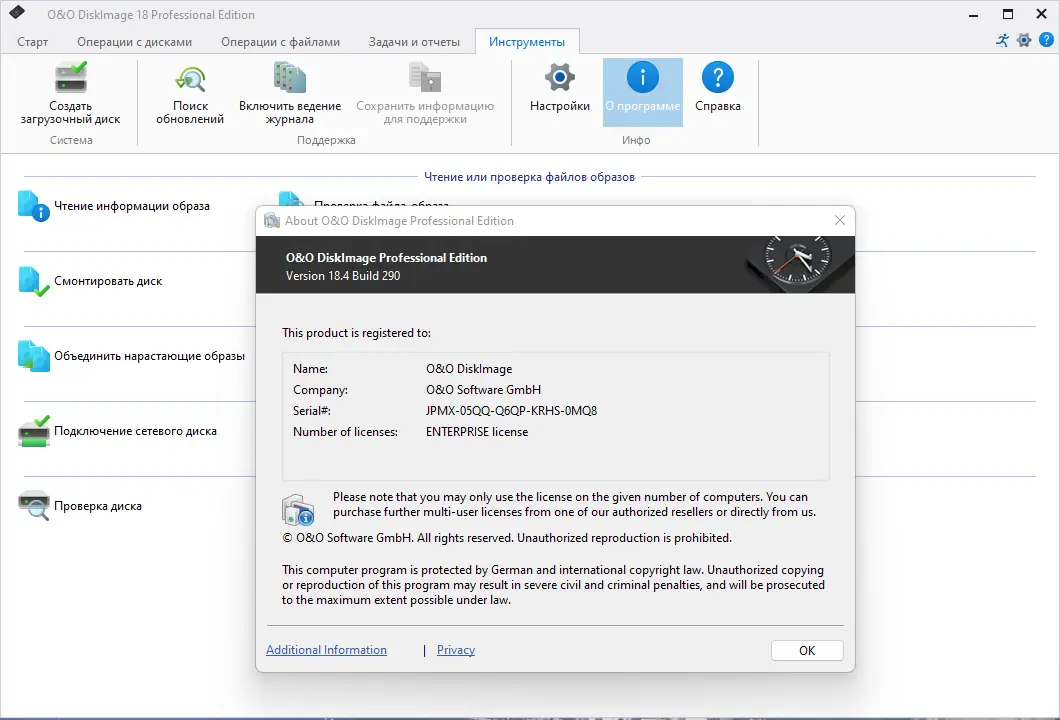Open Справка from the ribbon

coord(717,90)
